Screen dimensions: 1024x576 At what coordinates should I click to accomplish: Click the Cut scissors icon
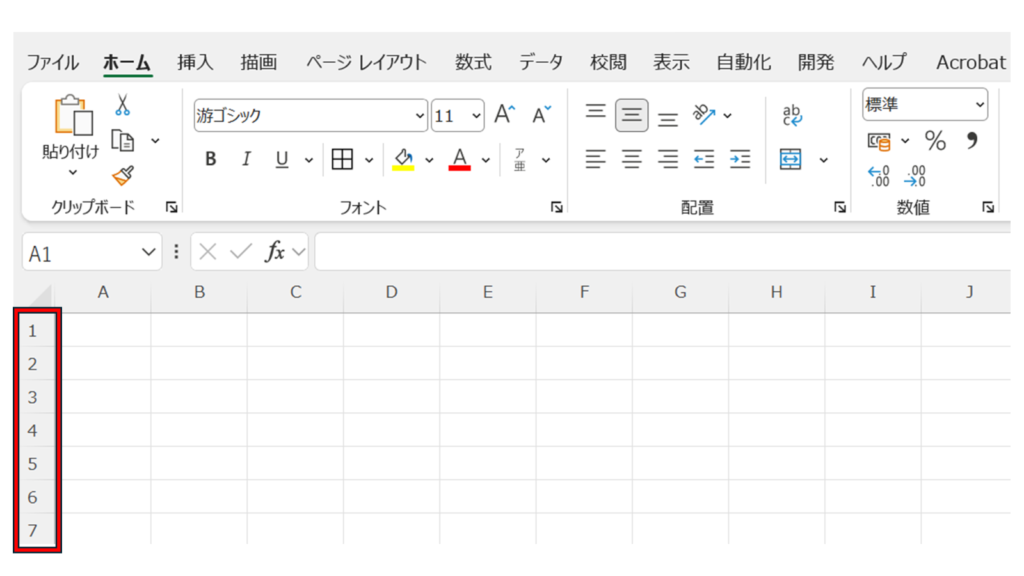pyautogui.click(x=122, y=105)
